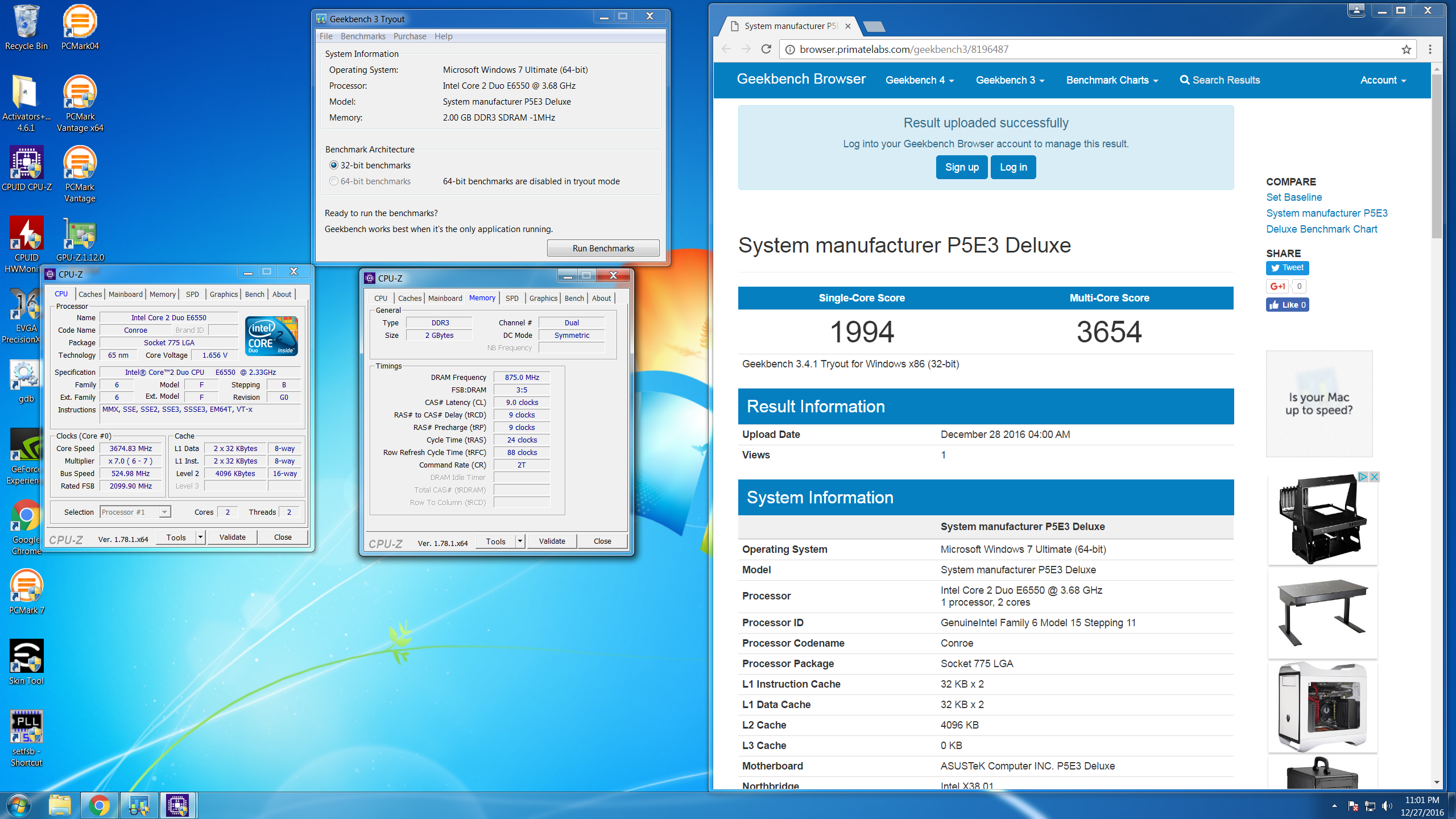The image size is (1456, 819).
Task: Open File Explorer from the taskbar
Action: click(60, 805)
